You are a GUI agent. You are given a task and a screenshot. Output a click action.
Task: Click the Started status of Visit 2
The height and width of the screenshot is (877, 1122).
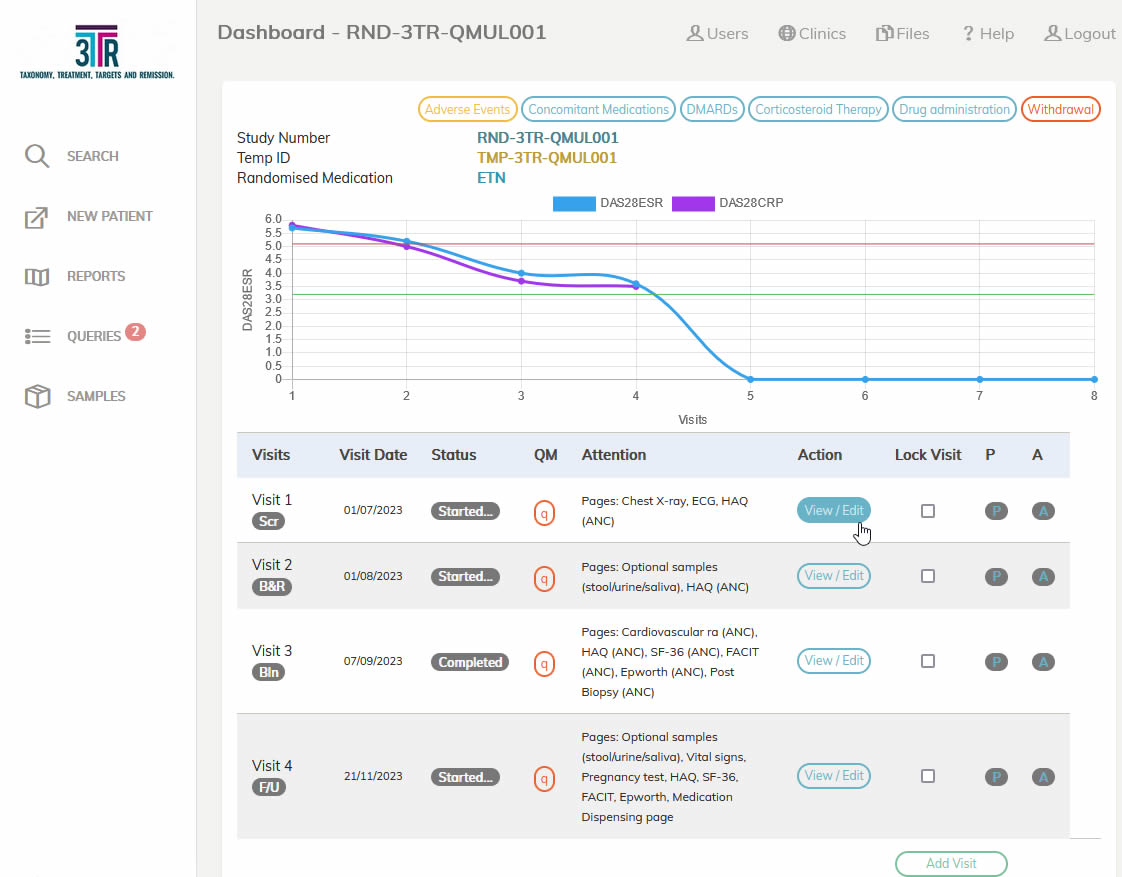tap(465, 577)
